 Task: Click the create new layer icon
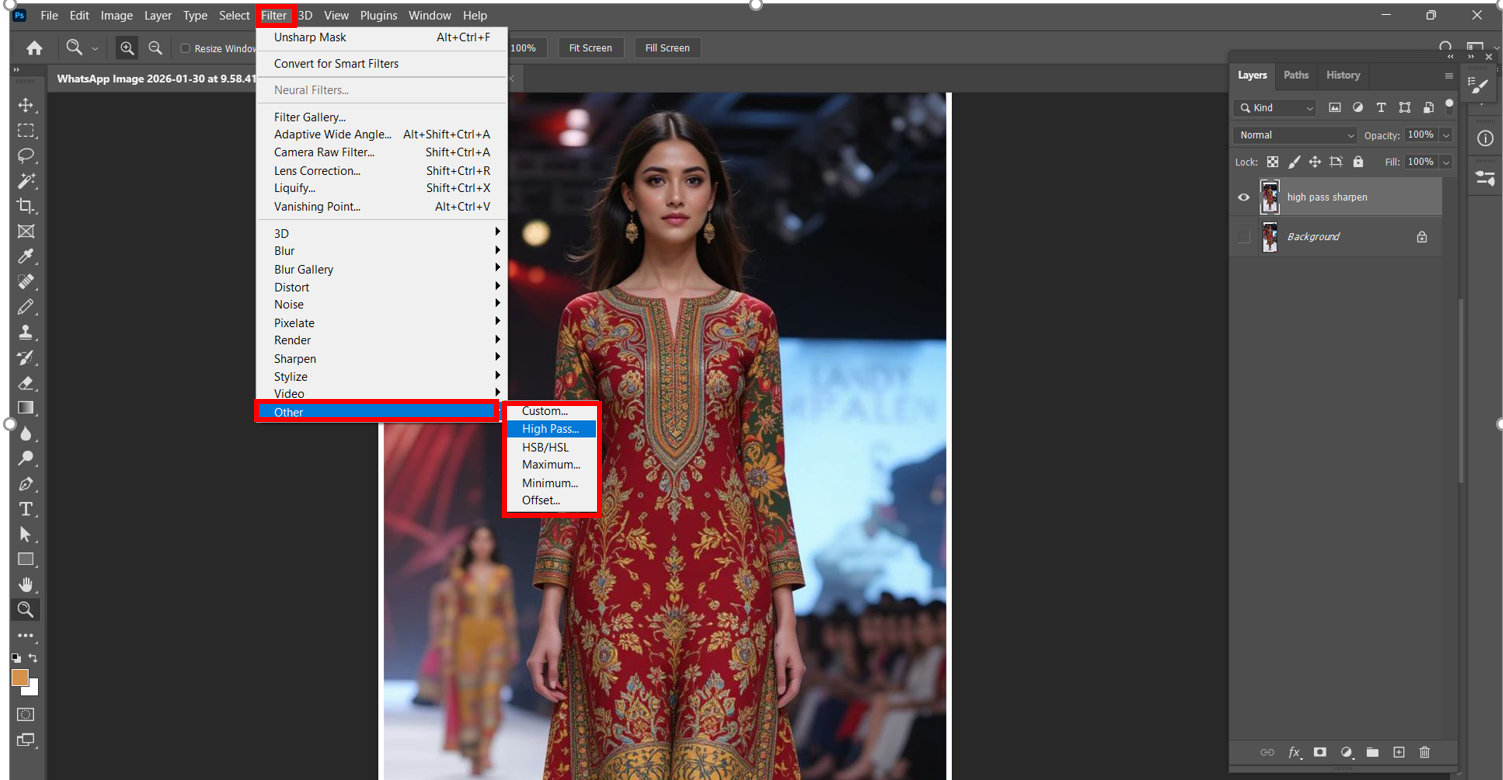point(1399,752)
